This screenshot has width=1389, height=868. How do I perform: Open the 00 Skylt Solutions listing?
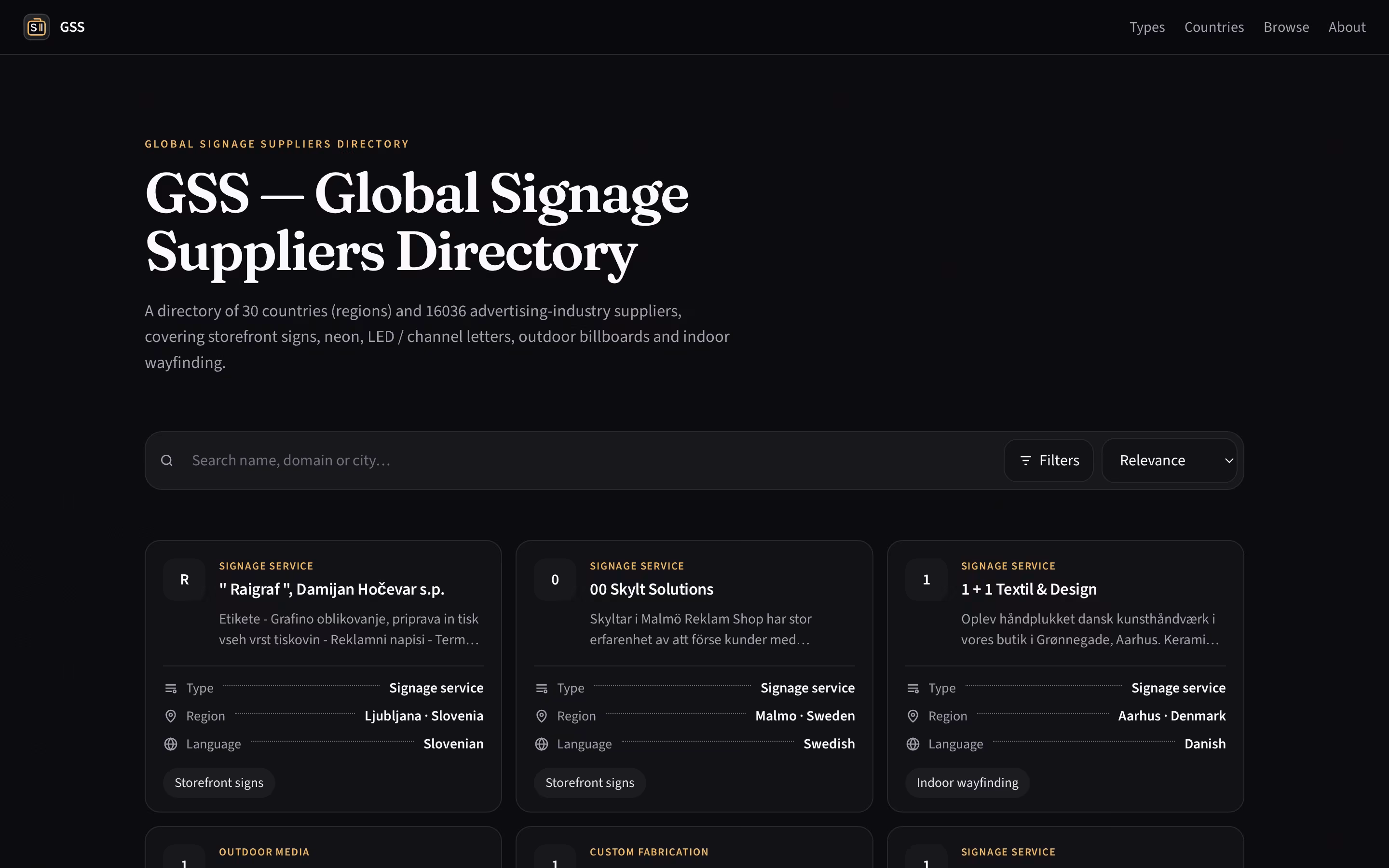point(652,590)
